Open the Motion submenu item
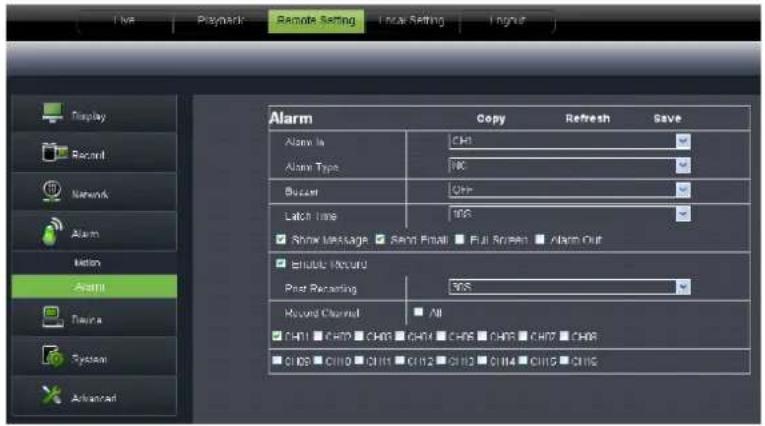765x426 pixels. pos(87,263)
